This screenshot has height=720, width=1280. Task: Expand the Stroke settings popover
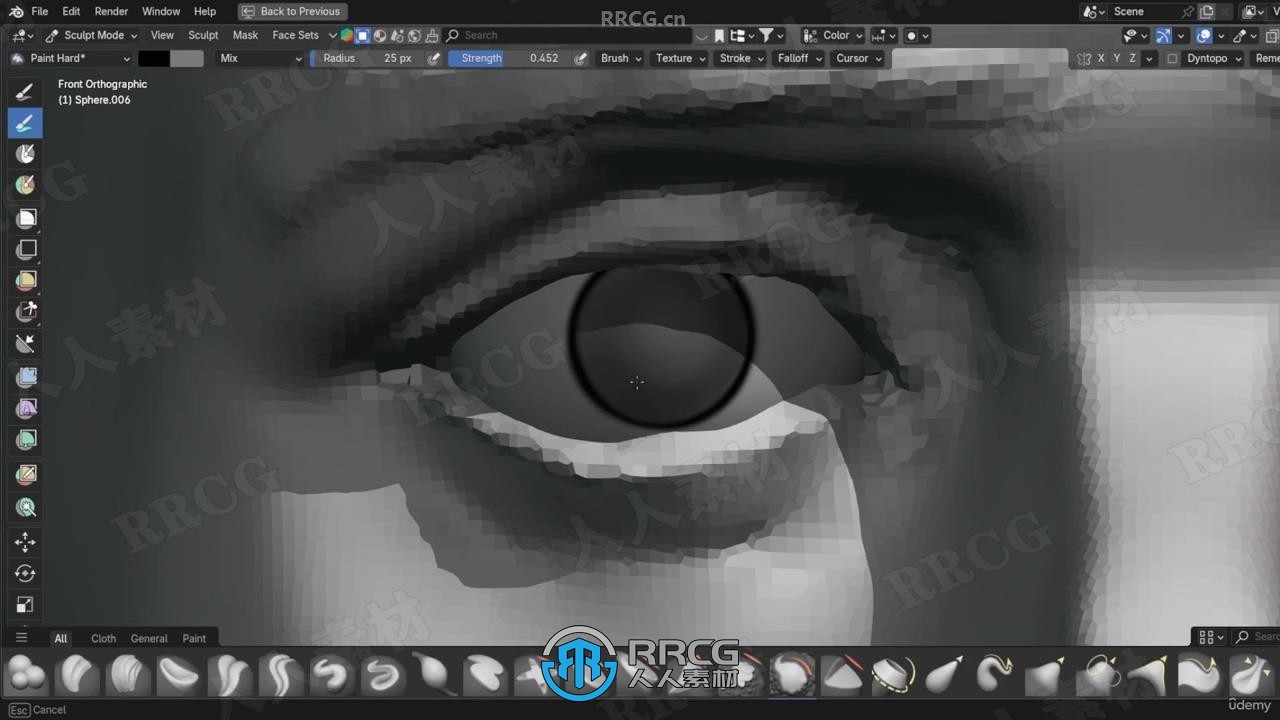741,58
